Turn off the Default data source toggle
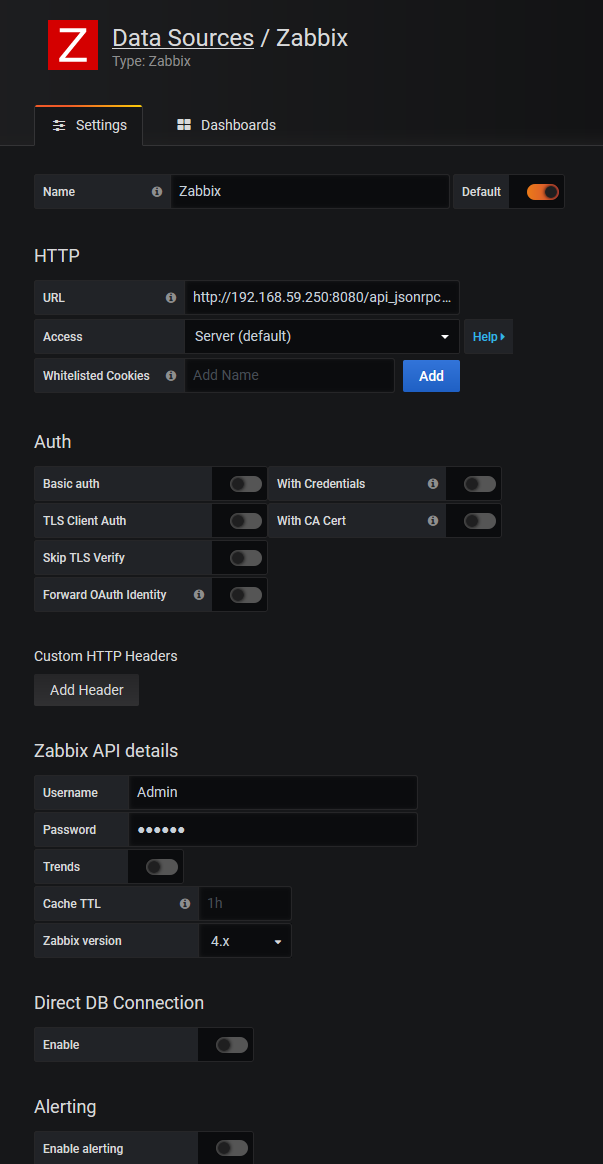Image resolution: width=603 pixels, height=1164 pixels. pyautogui.click(x=543, y=192)
